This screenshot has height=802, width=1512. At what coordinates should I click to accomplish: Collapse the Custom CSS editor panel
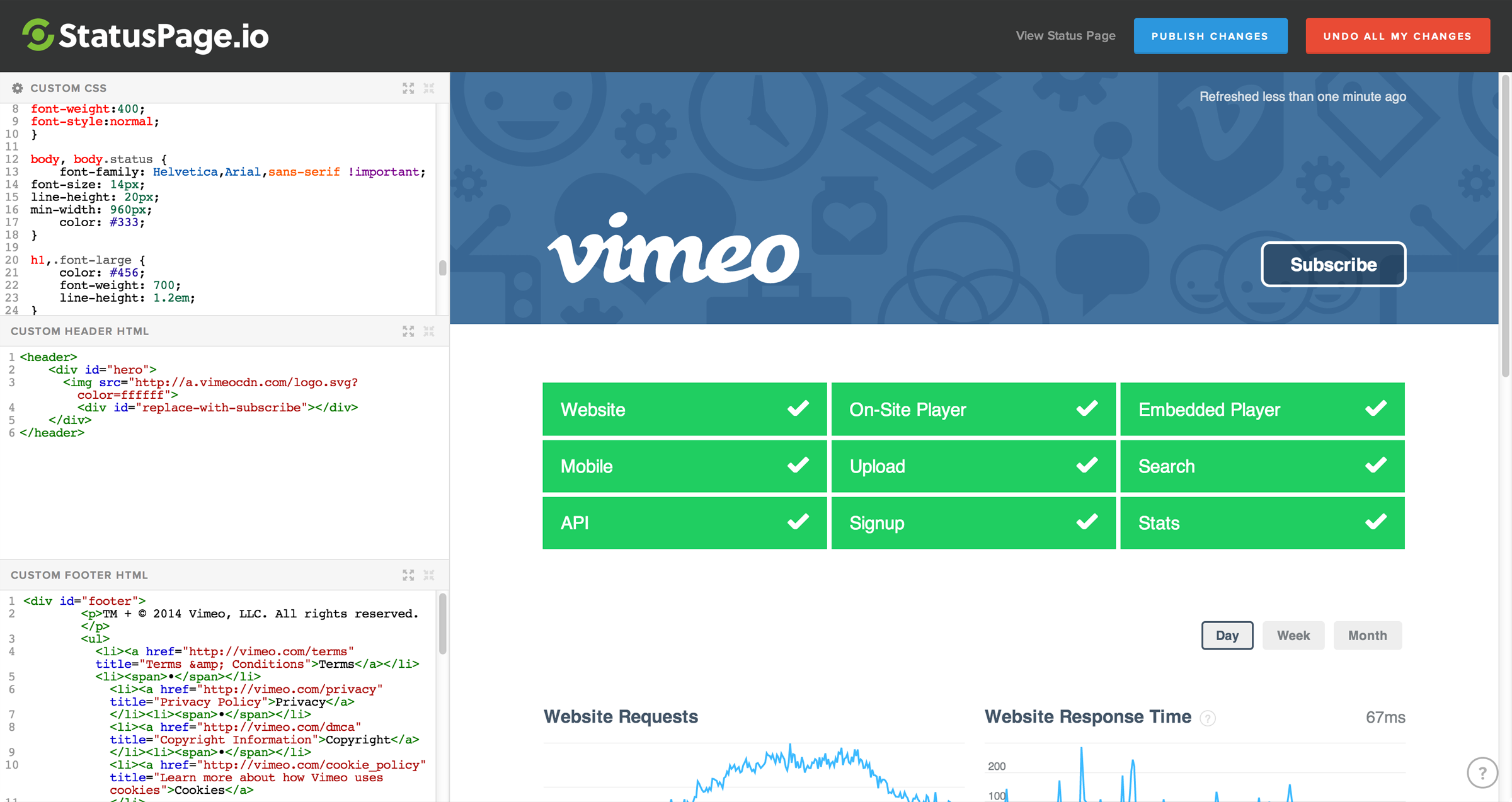point(429,88)
